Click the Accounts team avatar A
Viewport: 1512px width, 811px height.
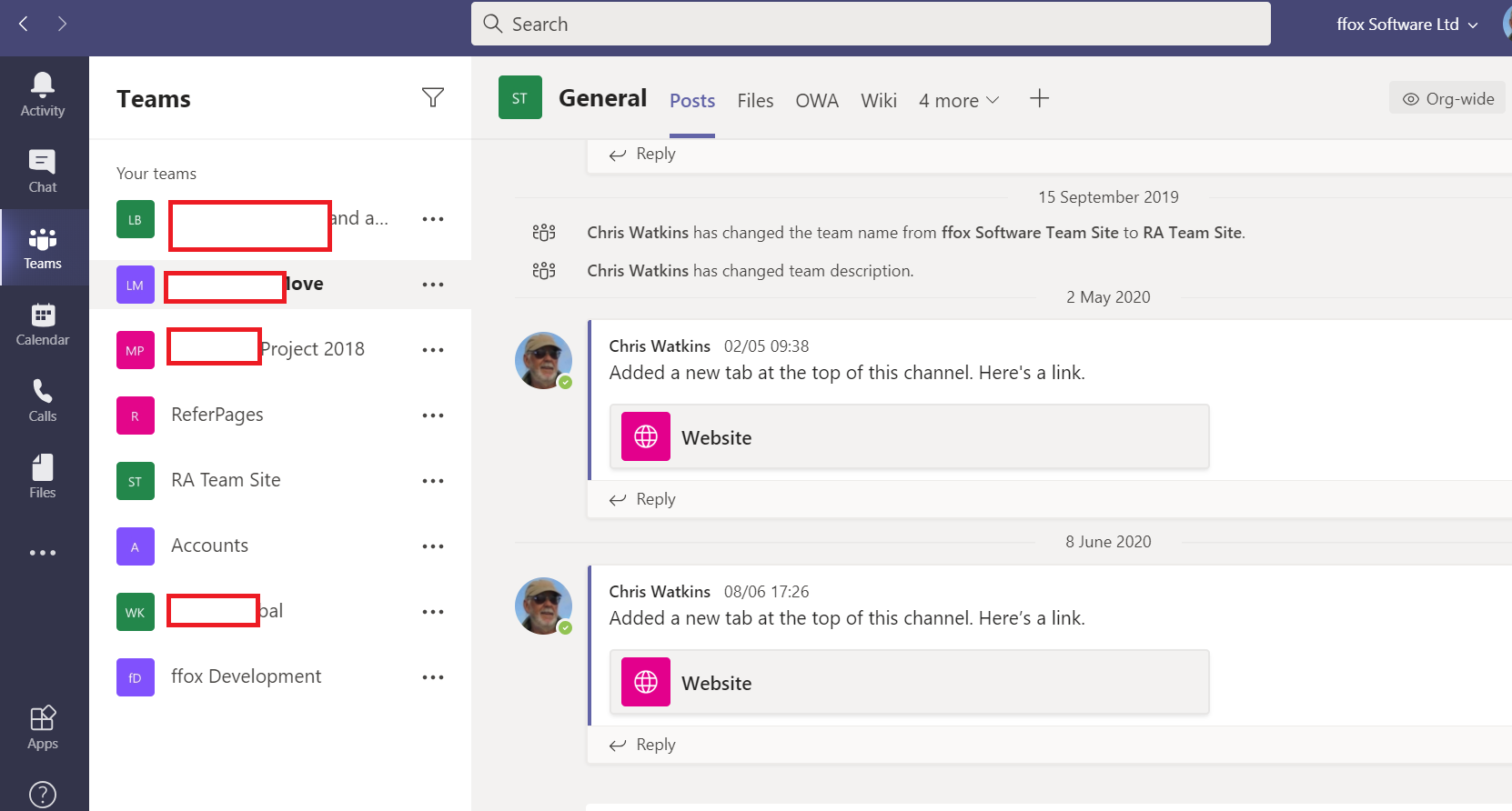(x=135, y=546)
